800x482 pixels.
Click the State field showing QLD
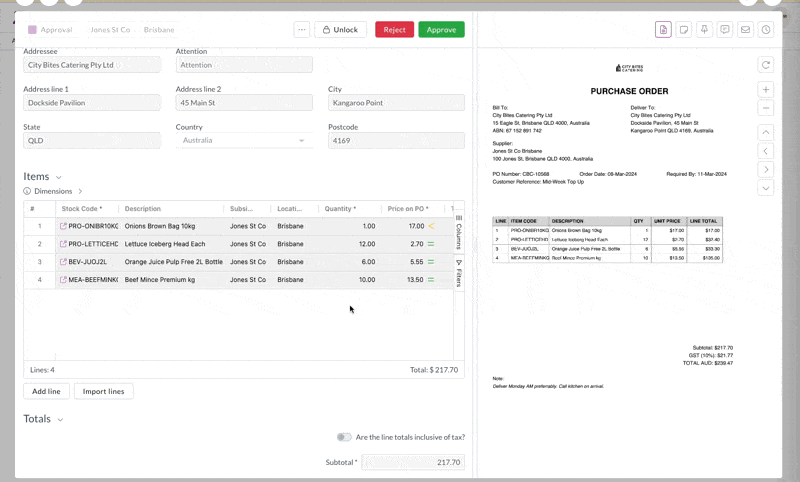coord(92,140)
